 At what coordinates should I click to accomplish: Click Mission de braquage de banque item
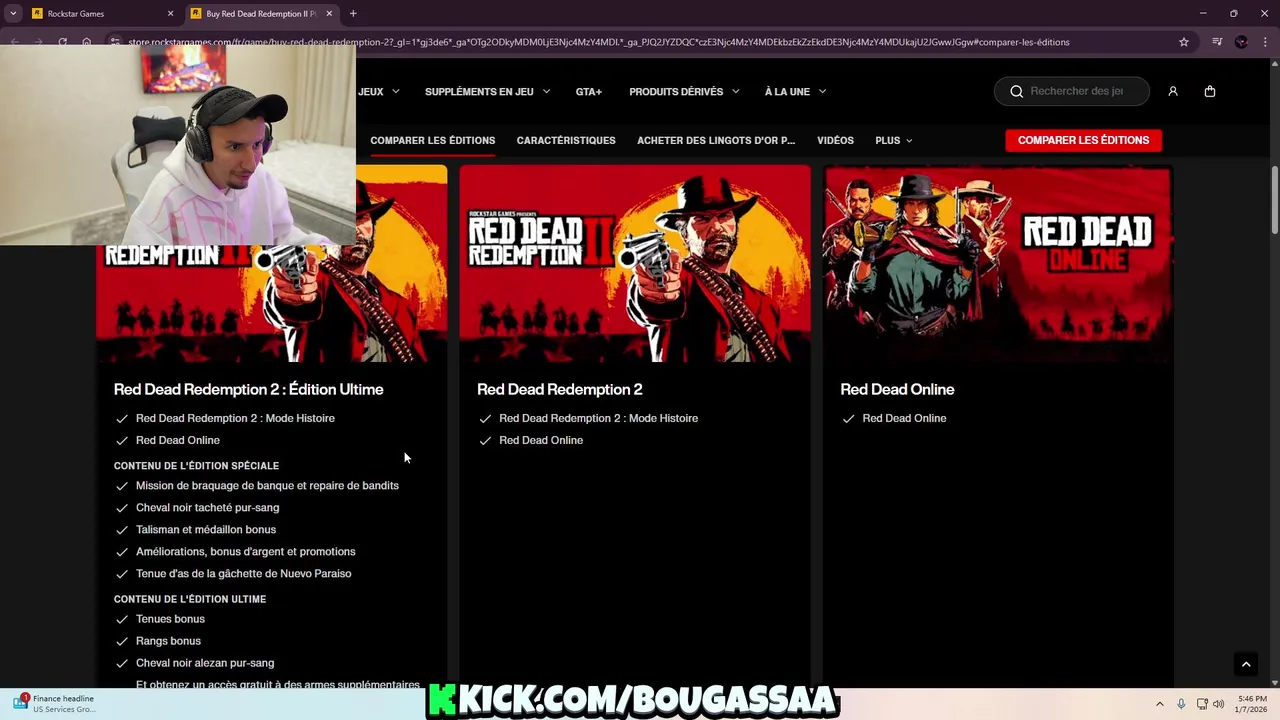(267, 485)
